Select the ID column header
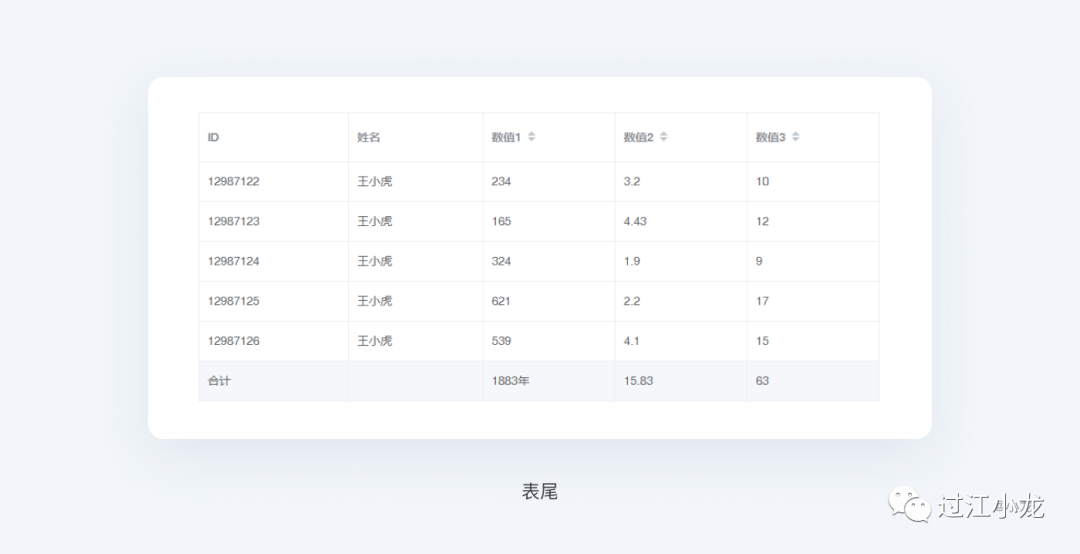Viewport: 1080px width, 554px height. coord(213,137)
